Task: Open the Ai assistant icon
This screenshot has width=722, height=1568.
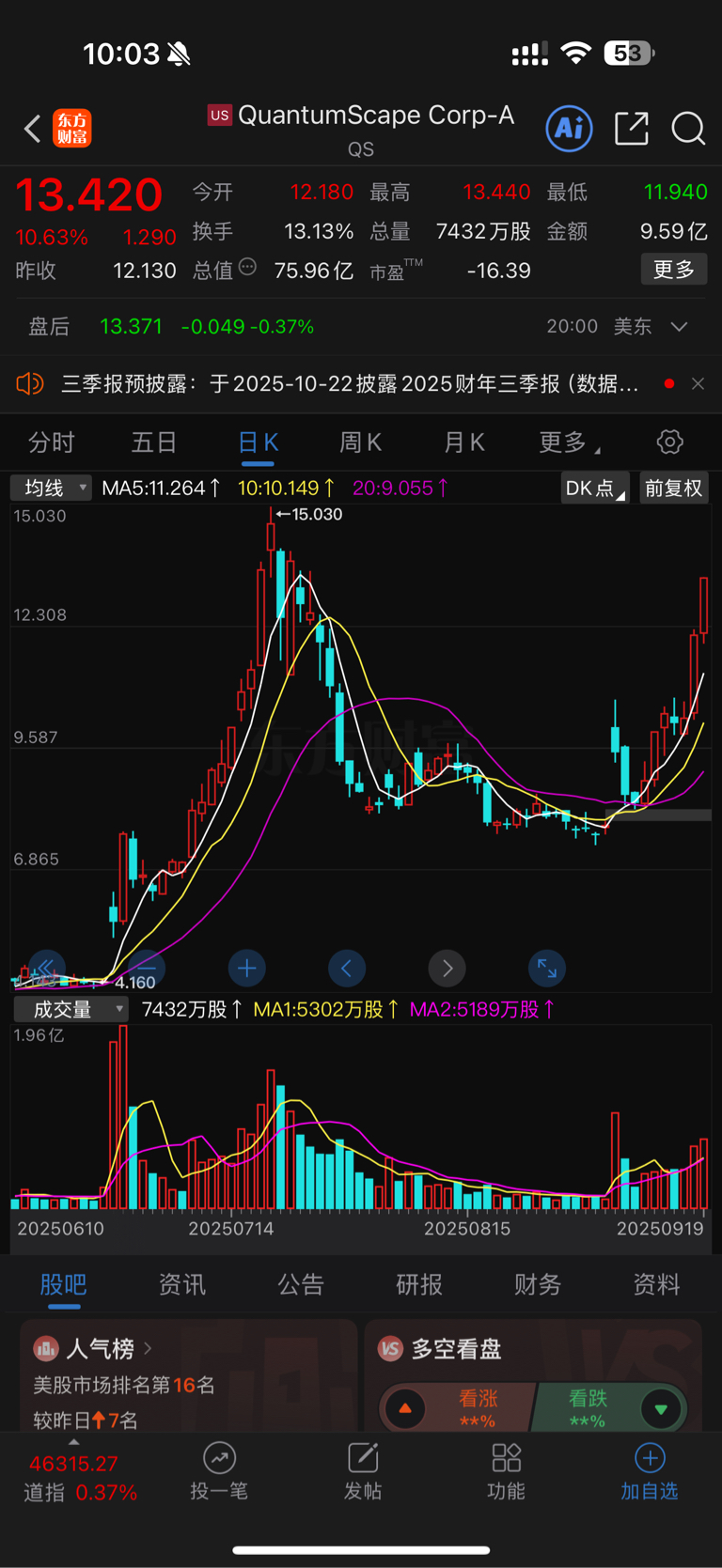Action: point(569,128)
